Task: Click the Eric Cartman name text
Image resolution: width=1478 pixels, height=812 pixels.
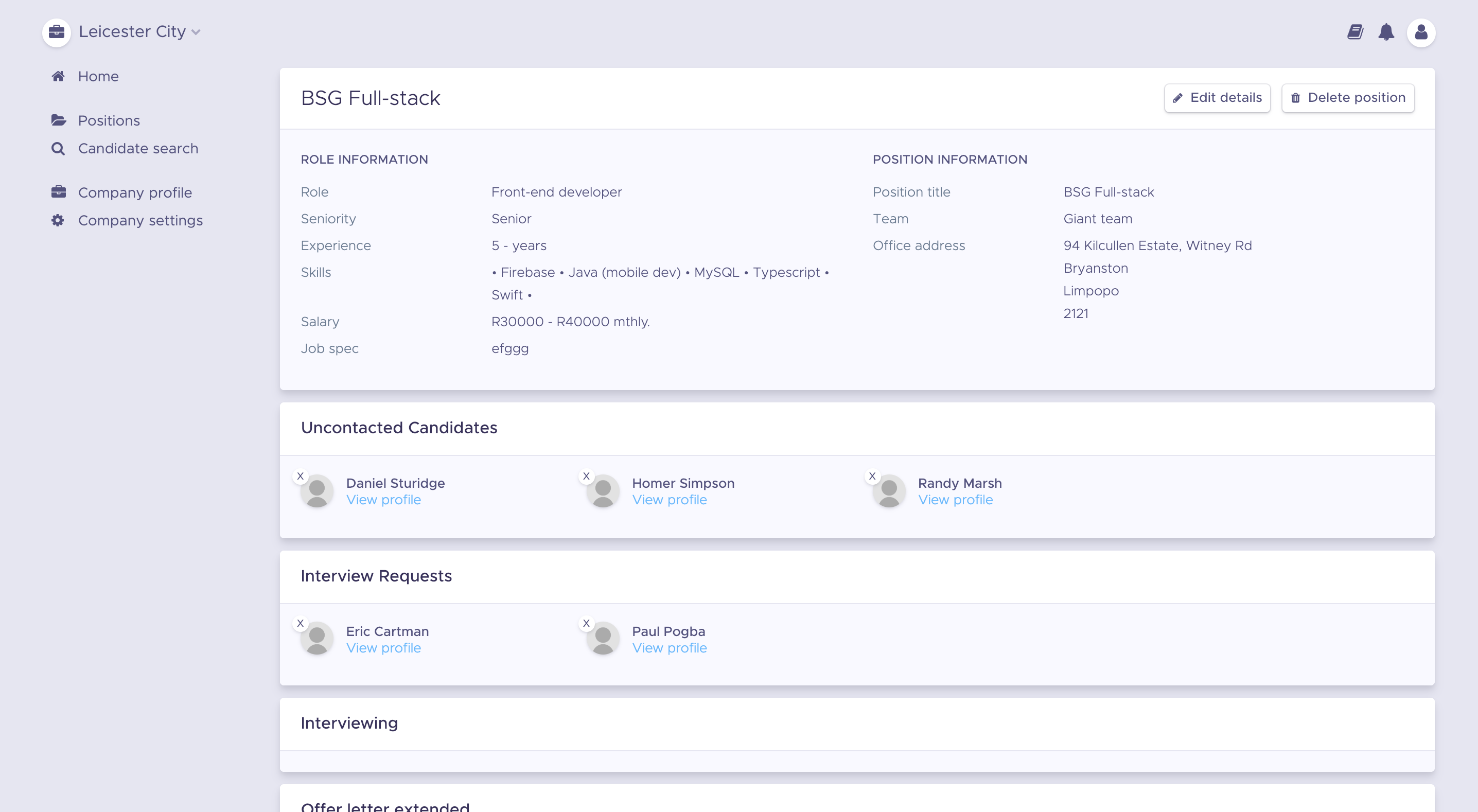Action: click(x=388, y=632)
